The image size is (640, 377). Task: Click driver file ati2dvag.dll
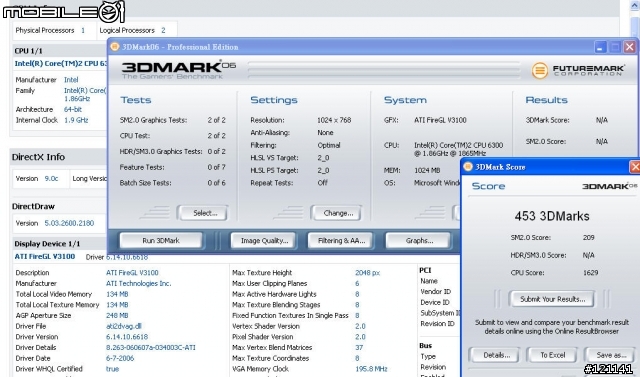(x=124, y=326)
